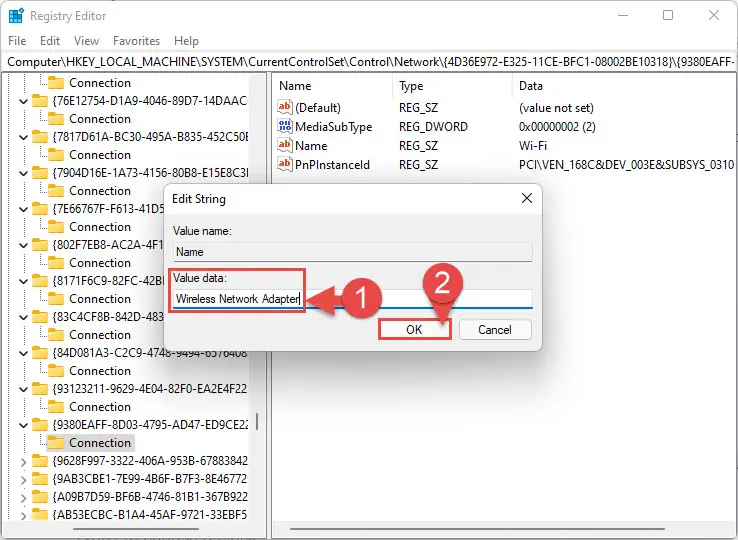The image size is (738, 540).
Task: Click the Value data text field
Action: pos(353,299)
